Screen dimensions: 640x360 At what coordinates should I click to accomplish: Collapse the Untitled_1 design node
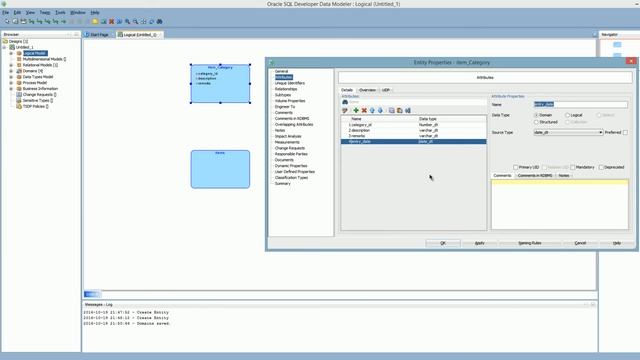pyautogui.click(x=4, y=47)
